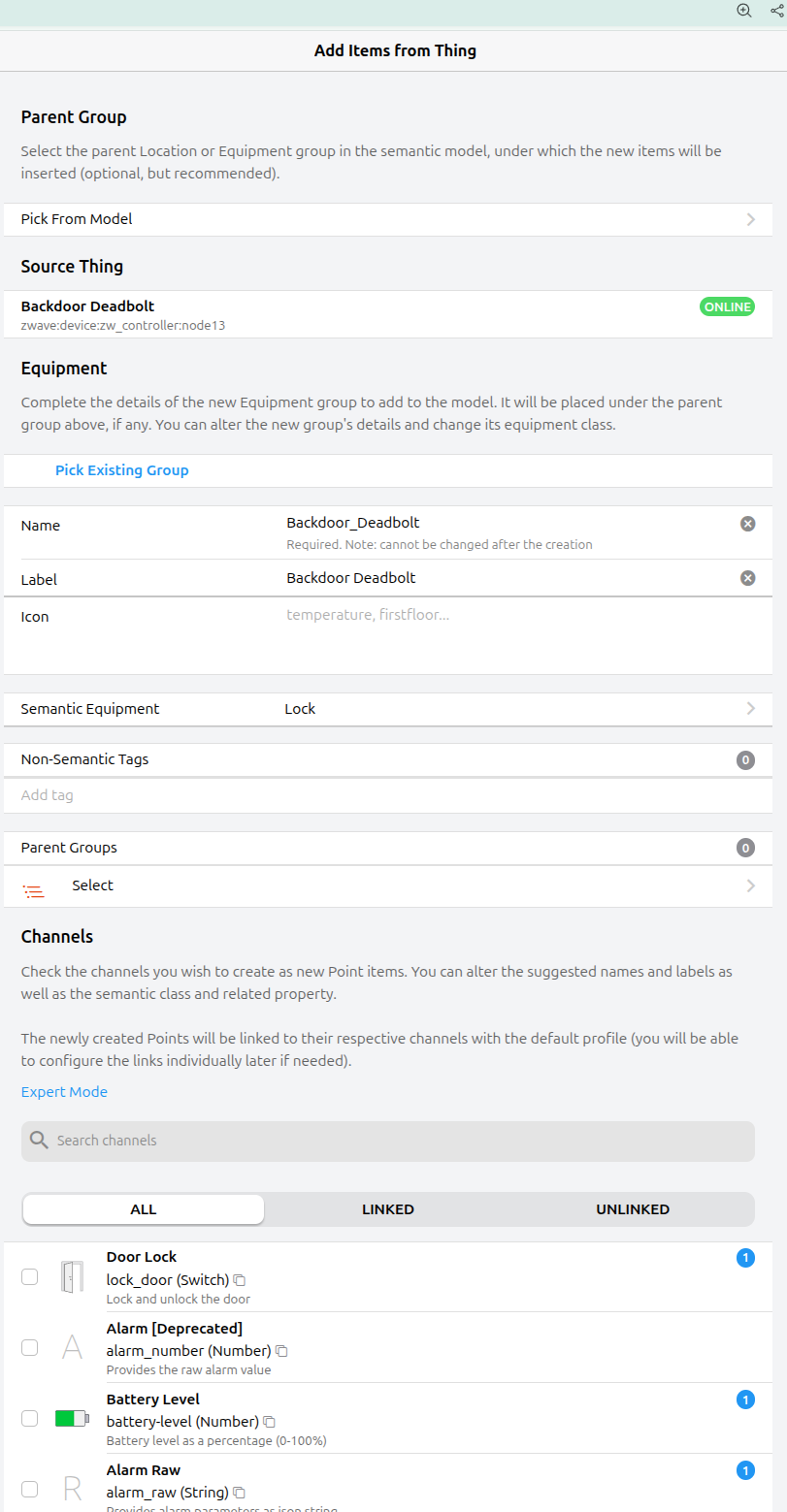Click the Pick Existing Group link
Image resolution: width=787 pixels, height=1512 pixels.
pos(122,470)
